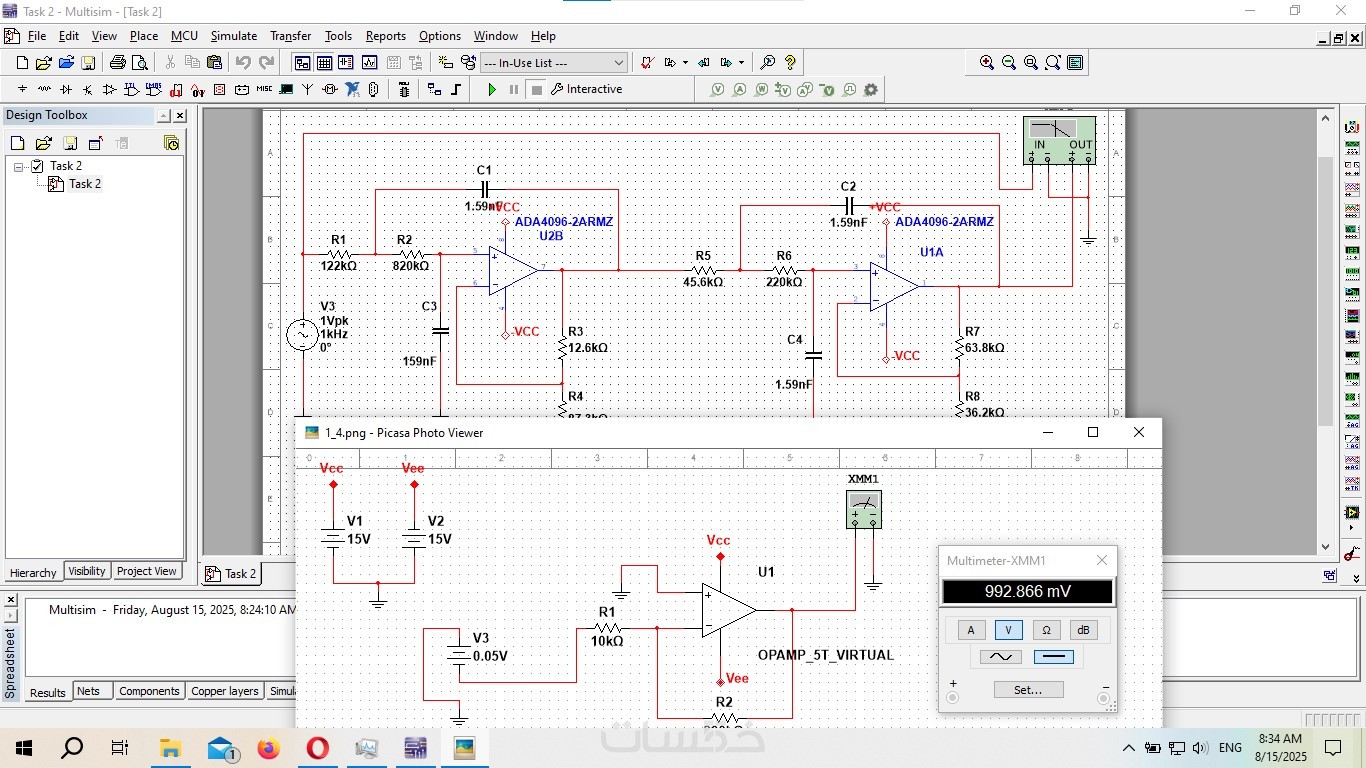
Task: Open Opera browser from the taskbar
Action: pyautogui.click(x=317, y=748)
